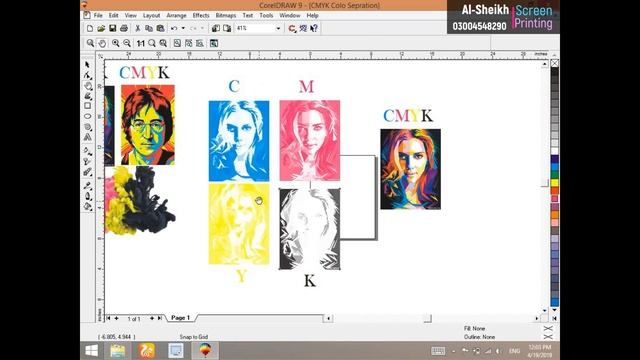Undo the last action with the Undo arrow
Screen dimensions: 640x360
pos(174,28)
